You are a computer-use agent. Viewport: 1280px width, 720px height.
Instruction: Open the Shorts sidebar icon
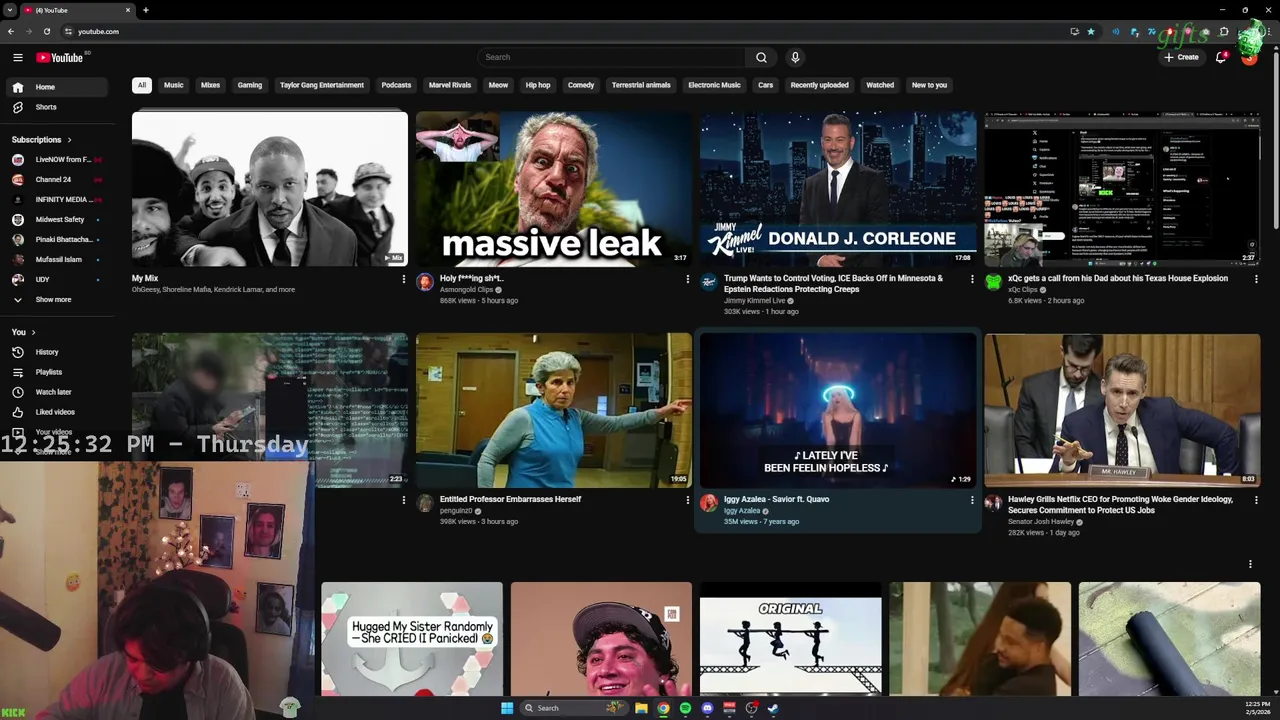pyautogui.click(x=18, y=107)
